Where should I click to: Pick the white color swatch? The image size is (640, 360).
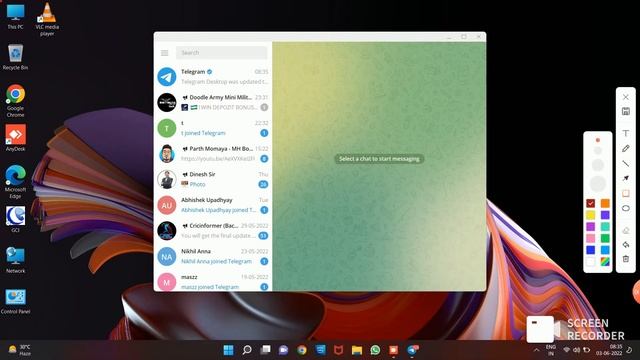[591, 262]
